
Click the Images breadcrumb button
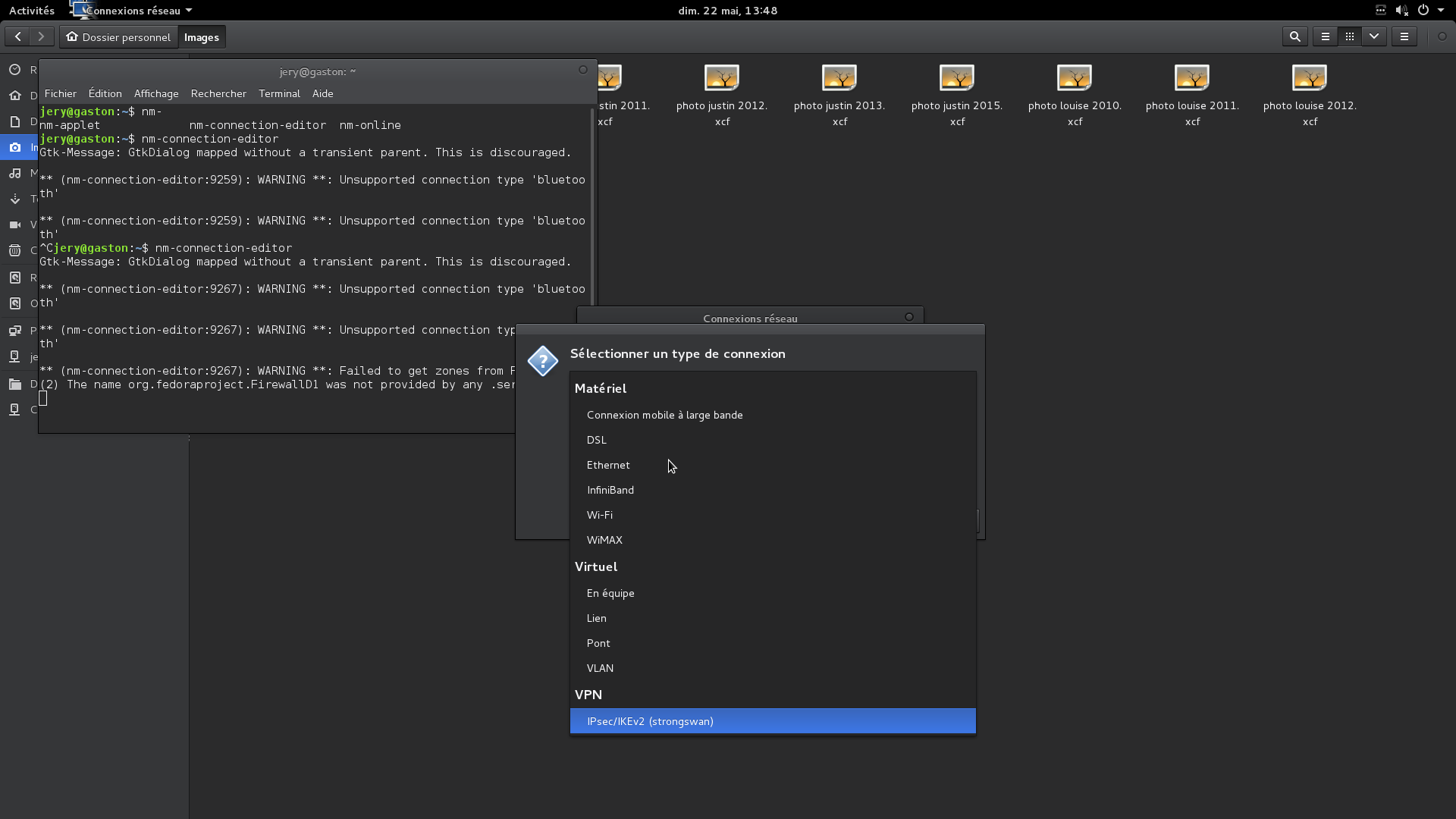[202, 36]
